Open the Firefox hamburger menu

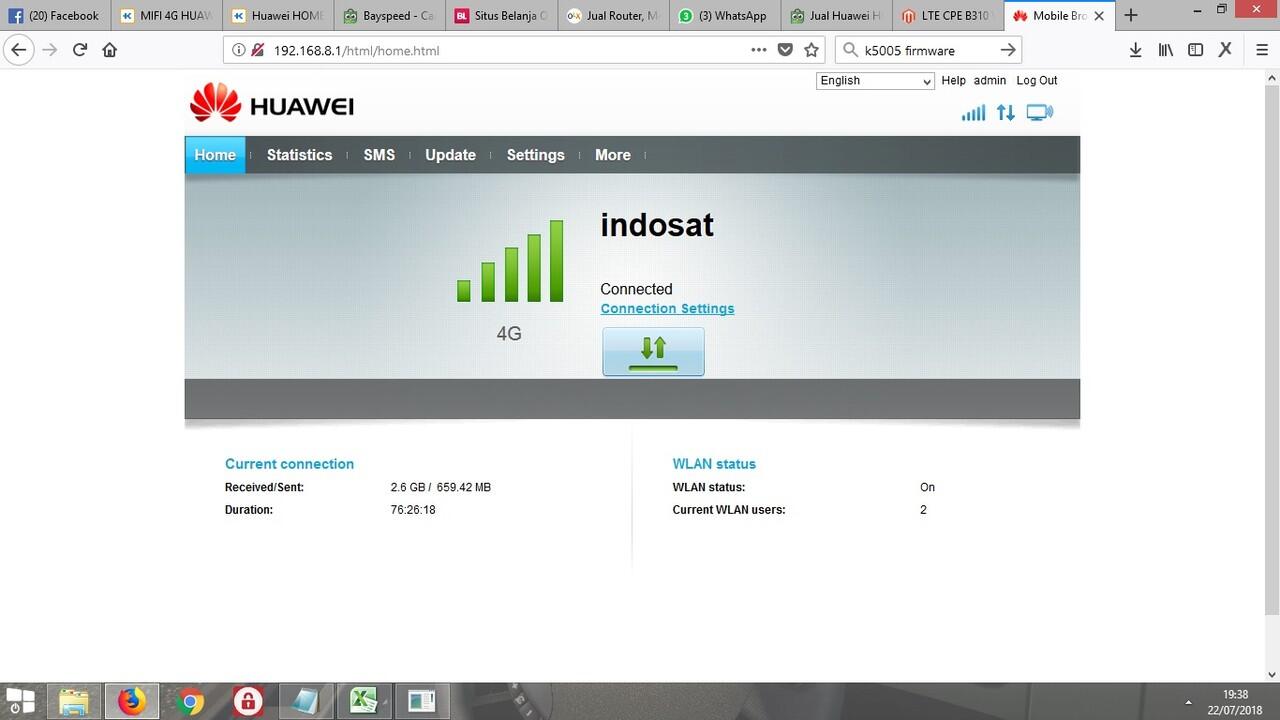[x=1262, y=50]
